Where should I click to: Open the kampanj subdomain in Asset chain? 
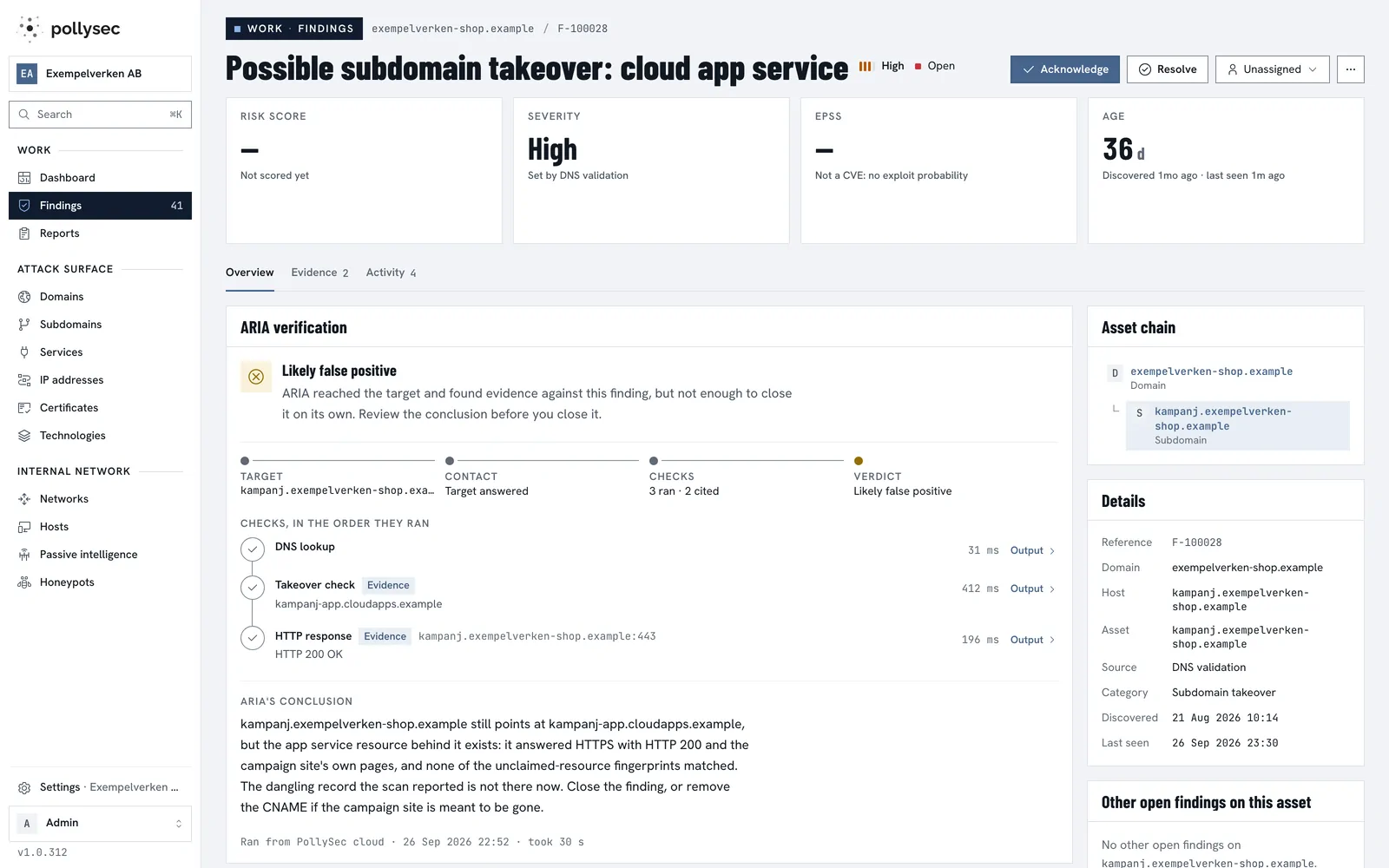pos(1238,425)
